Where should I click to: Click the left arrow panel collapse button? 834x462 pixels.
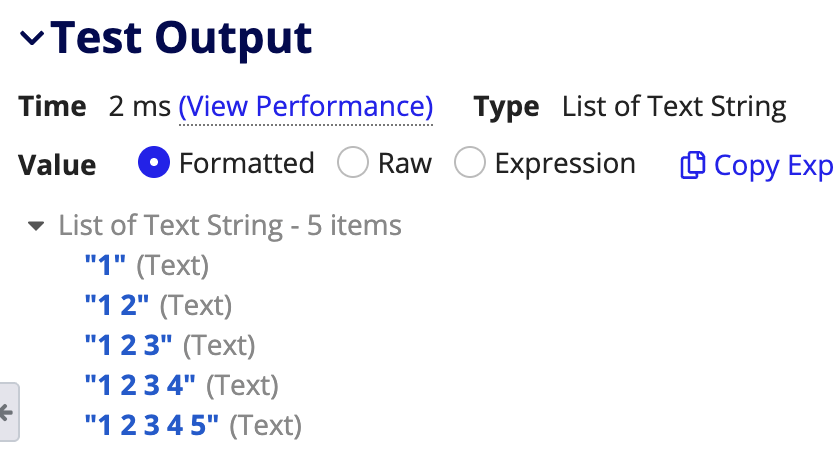coord(8,412)
